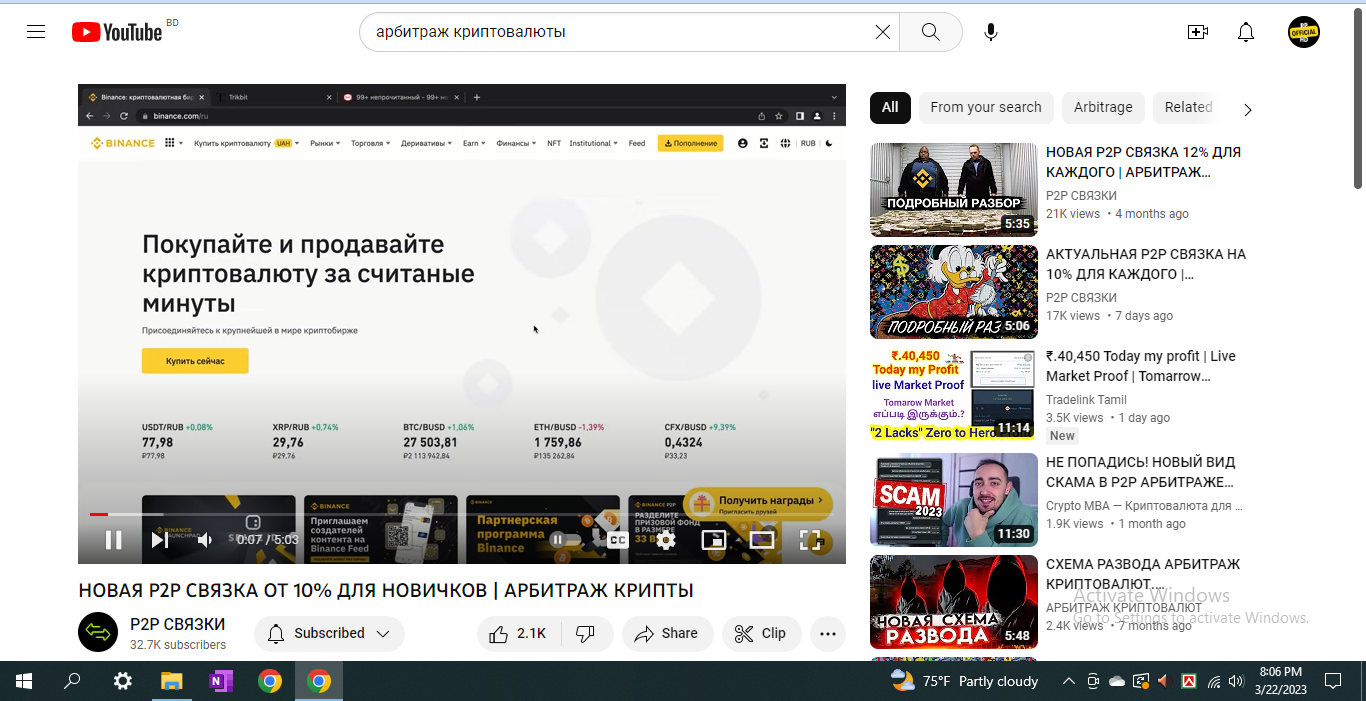Open the account avatar menu
The image size is (1366, 701).
pyautogui.click(x=1303, y=32)
